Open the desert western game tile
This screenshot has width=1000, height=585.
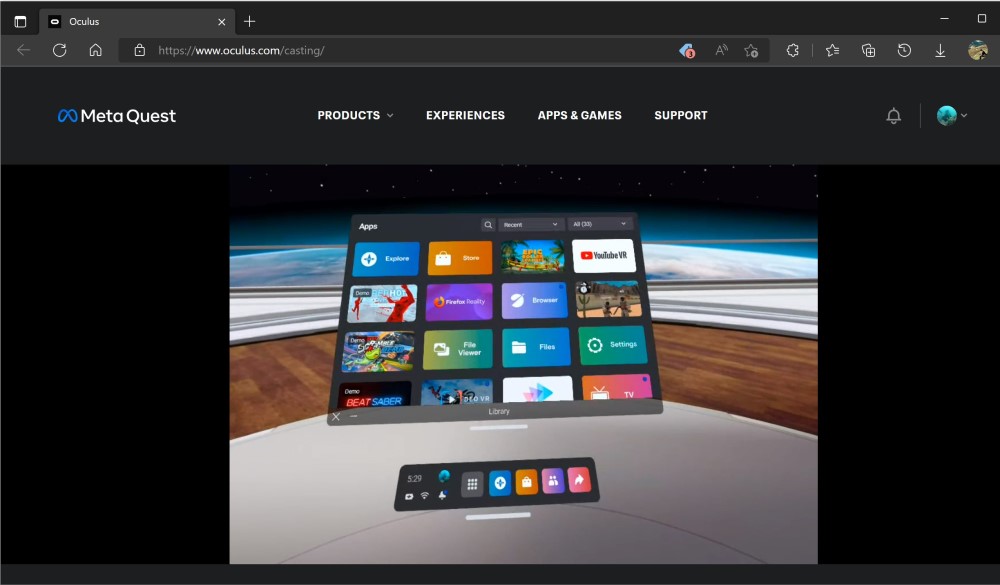tap(608, 299)
